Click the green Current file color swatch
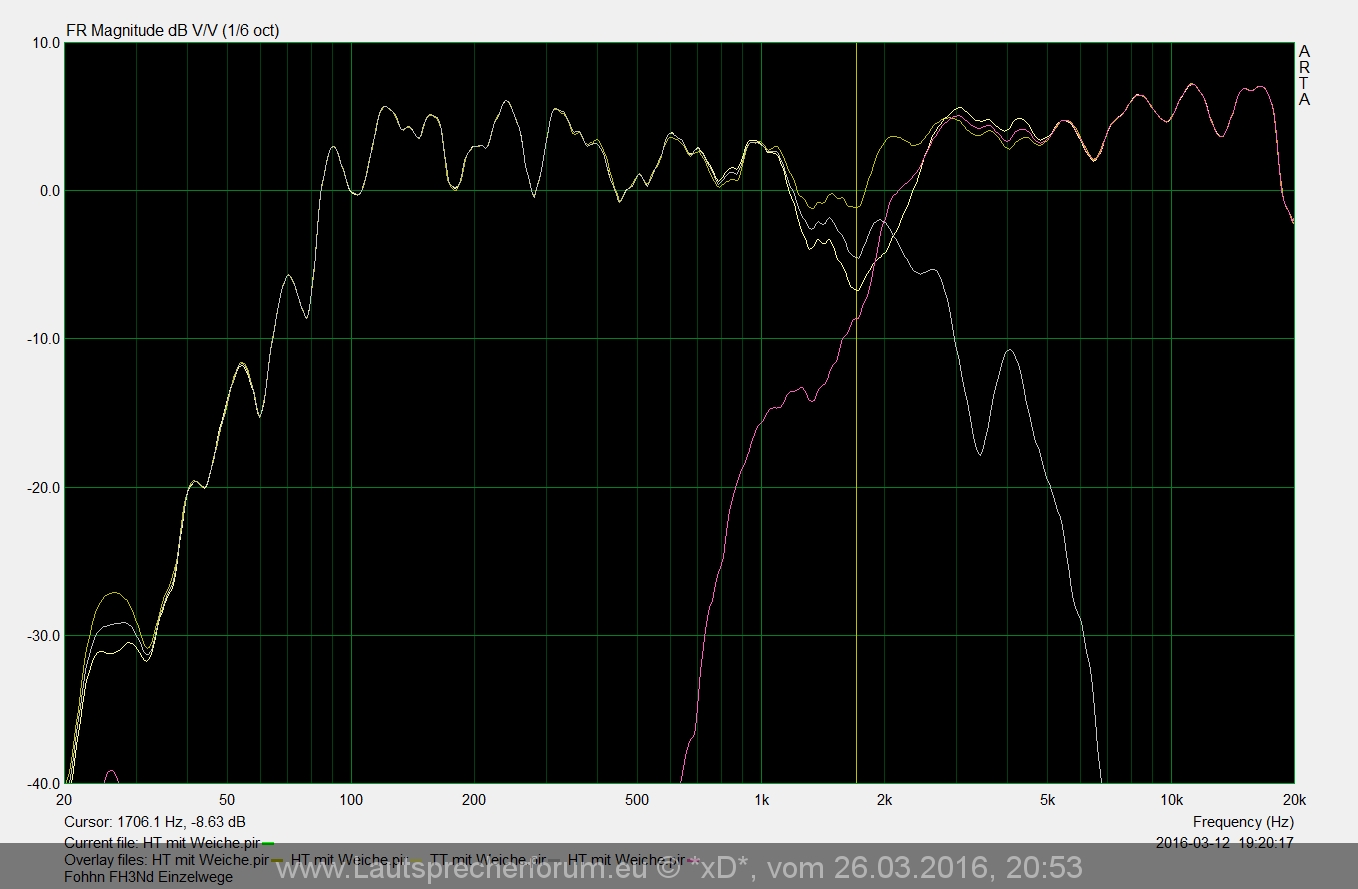 (x=268, y=844)
